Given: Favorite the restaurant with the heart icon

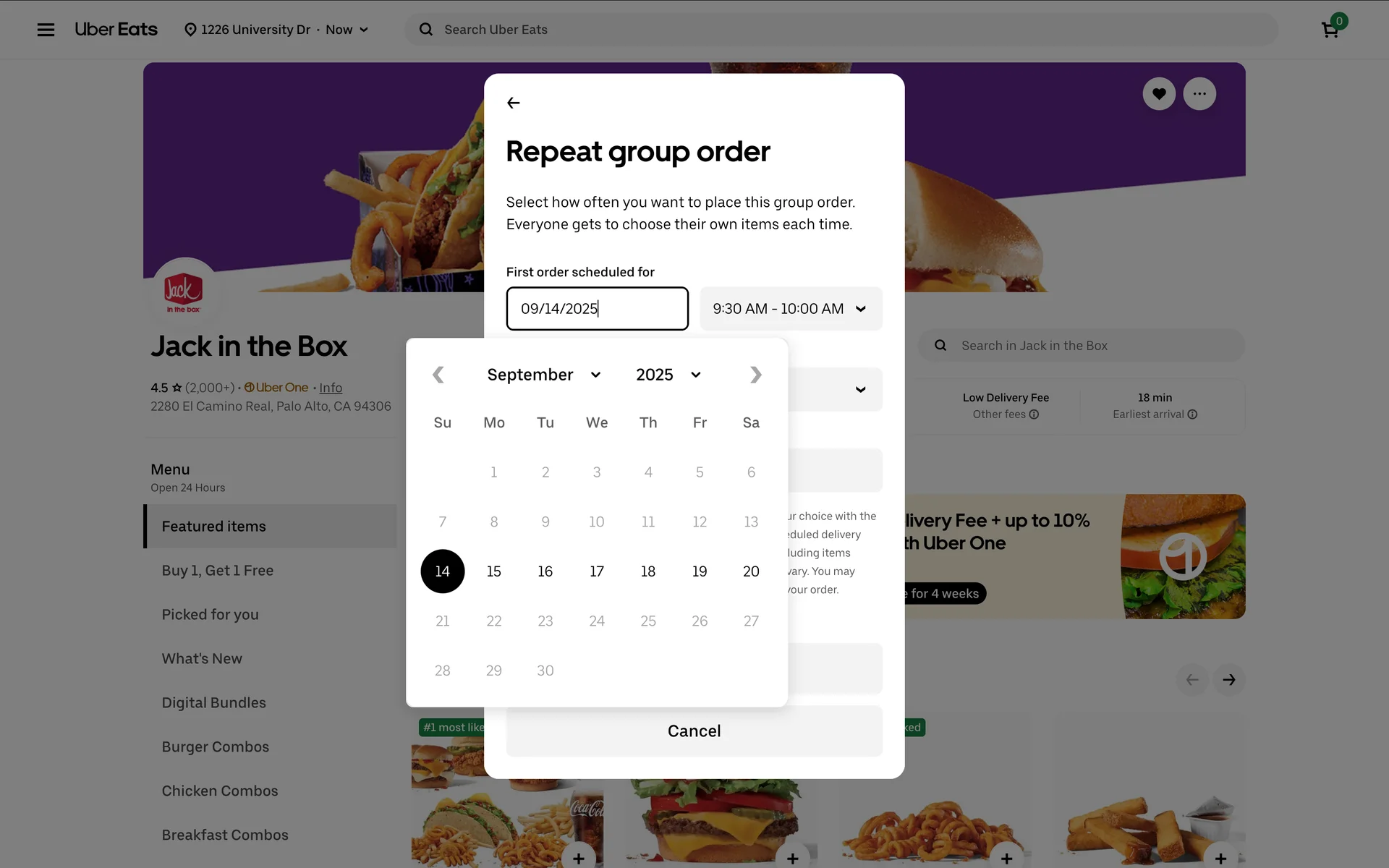Looking at the screenshot, I should pos(1159,94).
